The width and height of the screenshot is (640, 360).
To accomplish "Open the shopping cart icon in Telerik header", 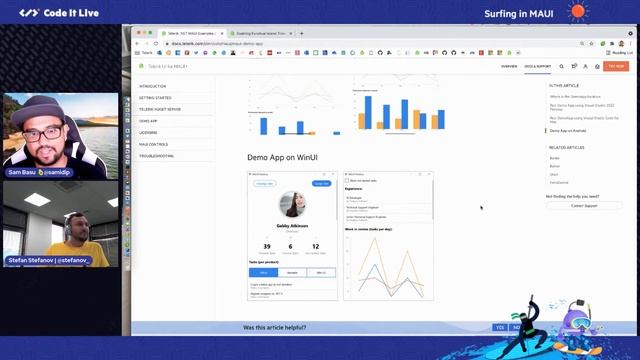I will (574, 66).
